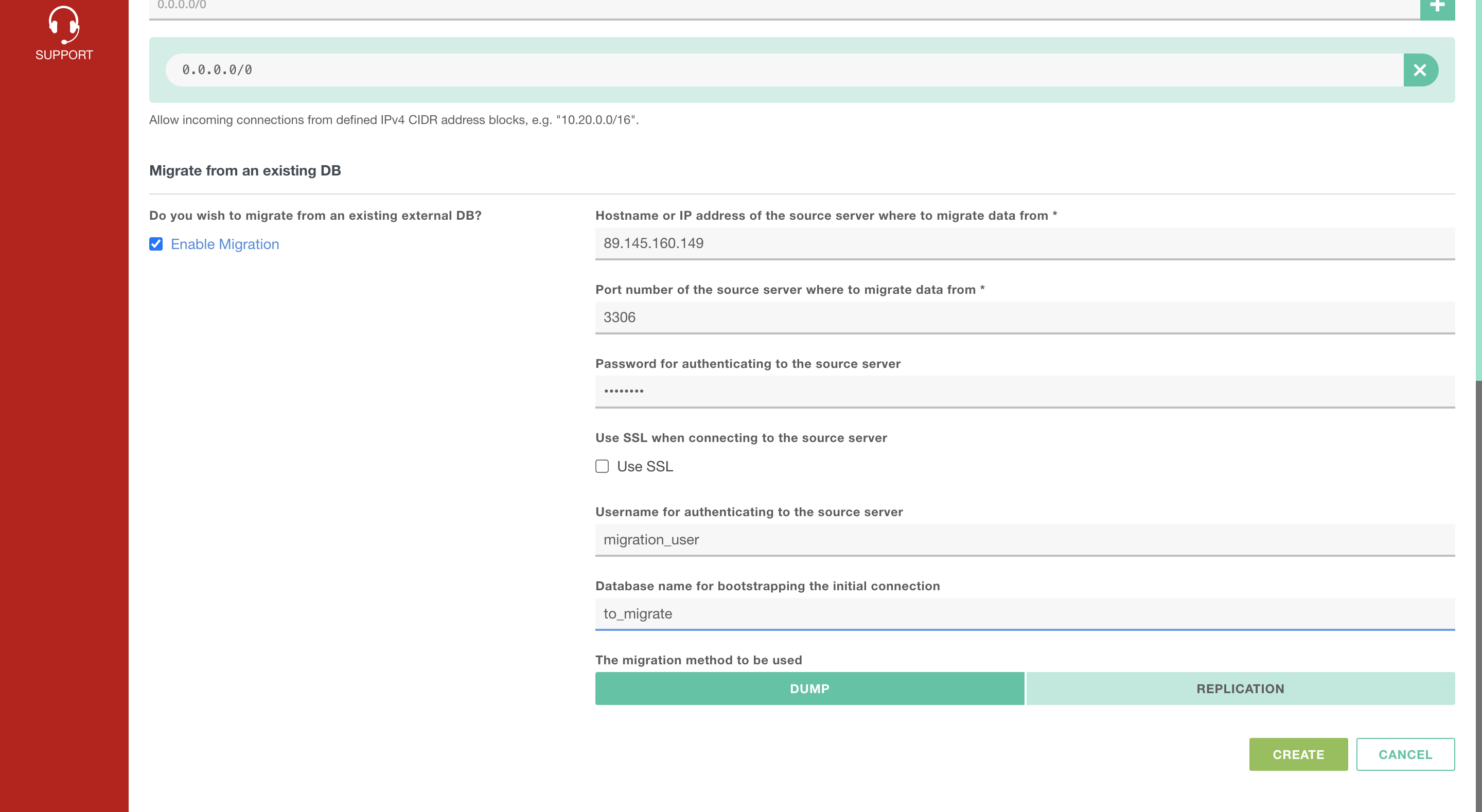Click the CANCEL button
The width and height of the screenshot is (1482, 812).
pos(1405,754)
